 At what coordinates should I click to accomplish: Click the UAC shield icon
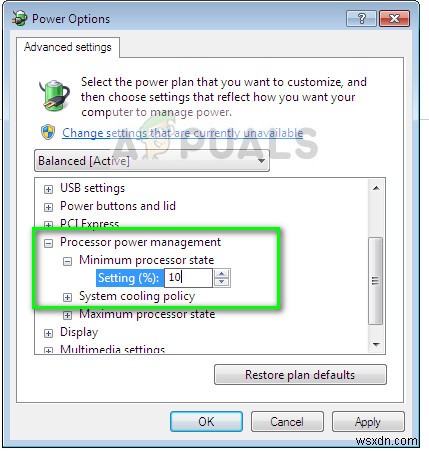coord(48,132)
